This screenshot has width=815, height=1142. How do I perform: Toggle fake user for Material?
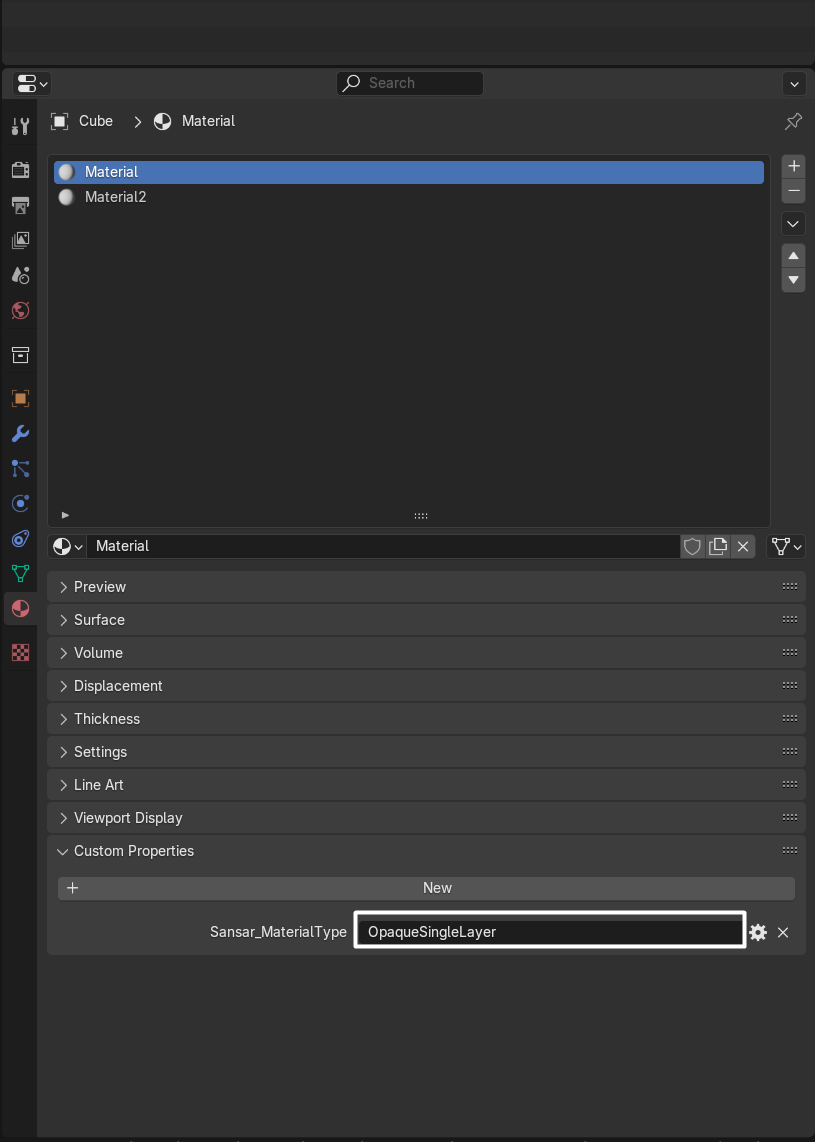tap(692, 546)
